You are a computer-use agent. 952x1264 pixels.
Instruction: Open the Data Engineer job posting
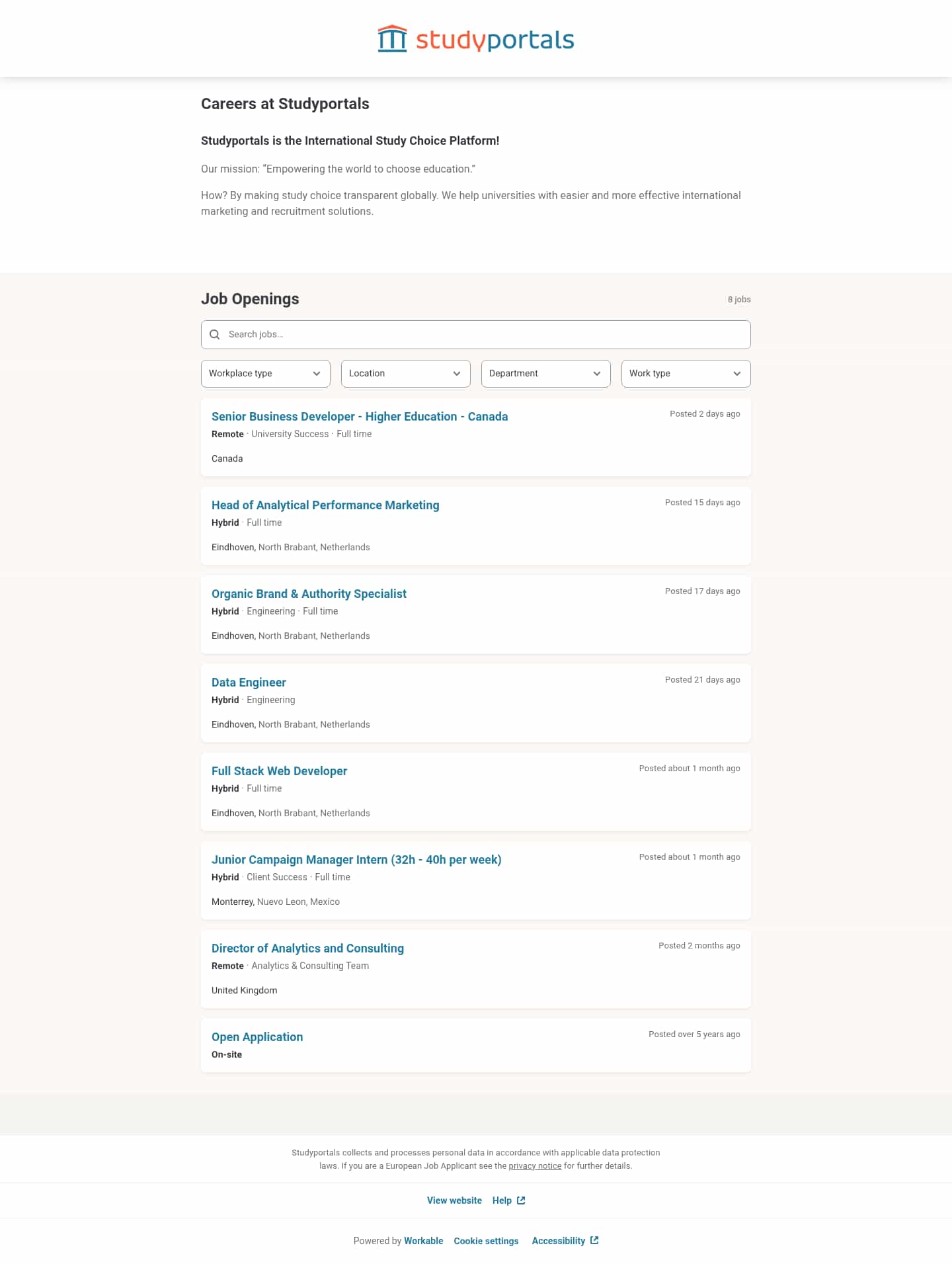[x=249, y=683]
